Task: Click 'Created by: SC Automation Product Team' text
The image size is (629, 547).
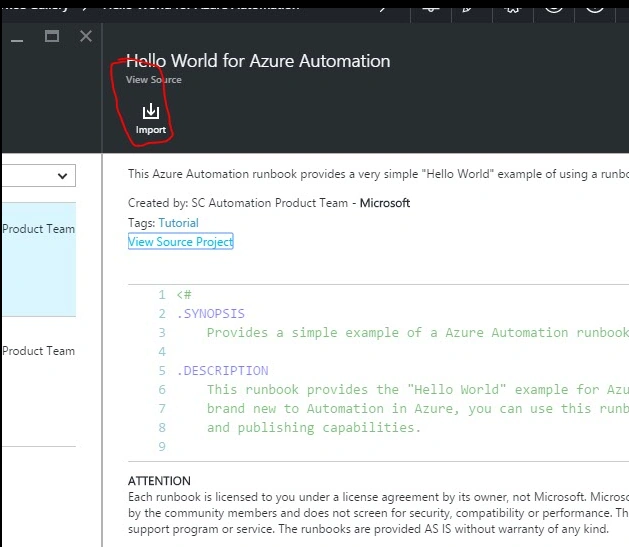Action: (238, 203)
